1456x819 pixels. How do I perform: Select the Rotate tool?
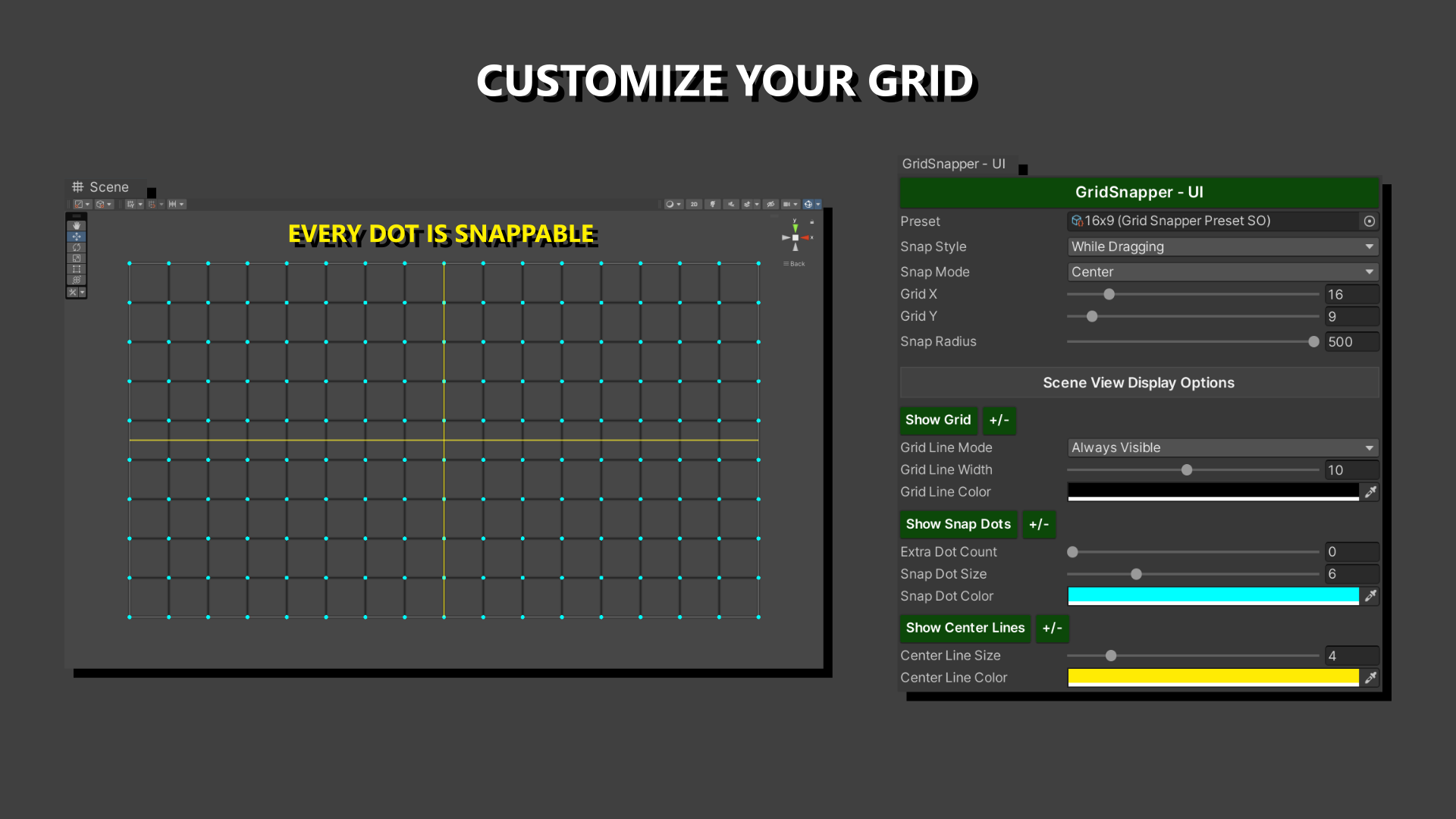tap(76, 246)
